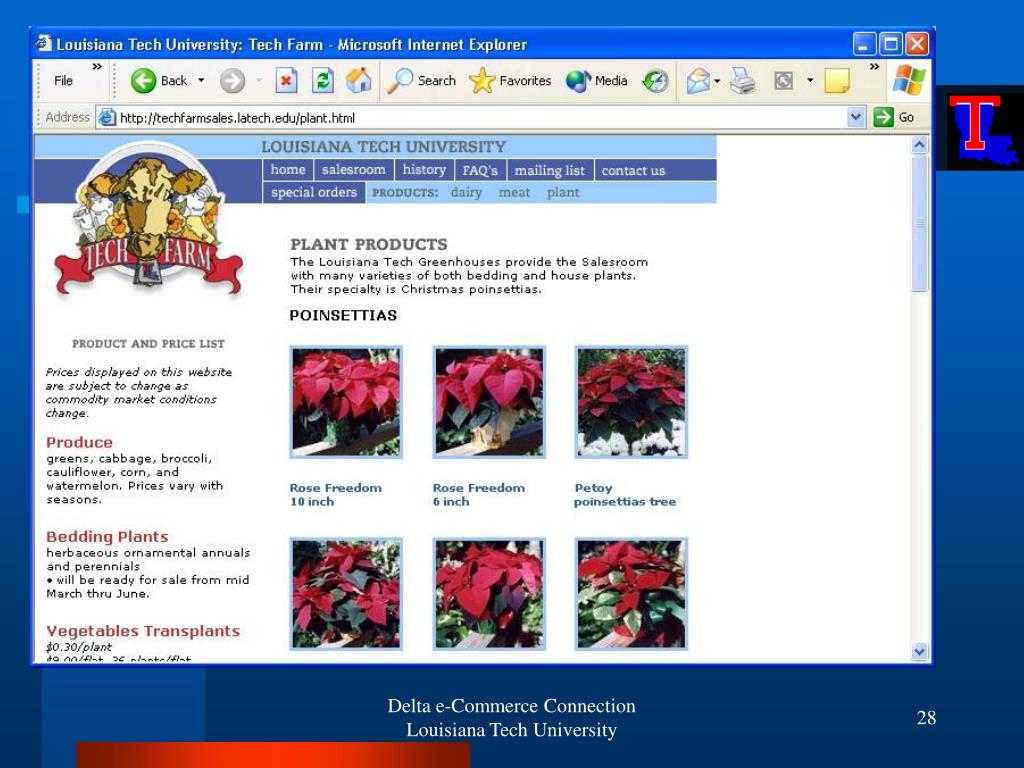Click the PRODUCT AND PRICE LIST heading
1024x768 pixels.
click(148, 344)
